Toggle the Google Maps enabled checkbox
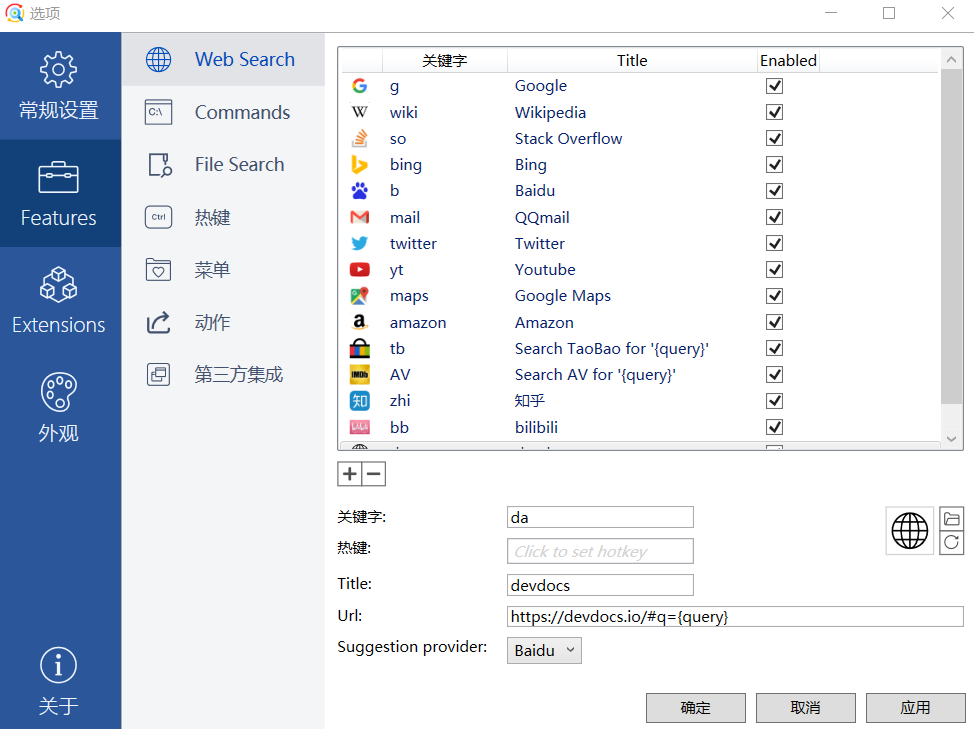This screenshot has height=729, width=974. pos(774,296)
